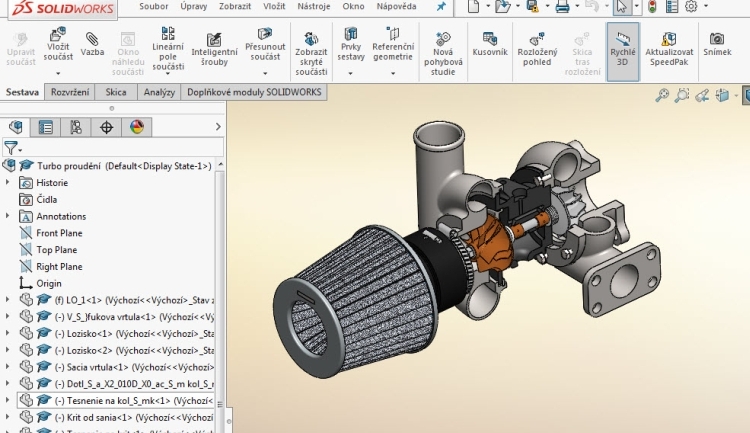Click Previous view icon in viewport toolbar
The image size is (750, 433).
pyautogui.click(x=702, y=96)
